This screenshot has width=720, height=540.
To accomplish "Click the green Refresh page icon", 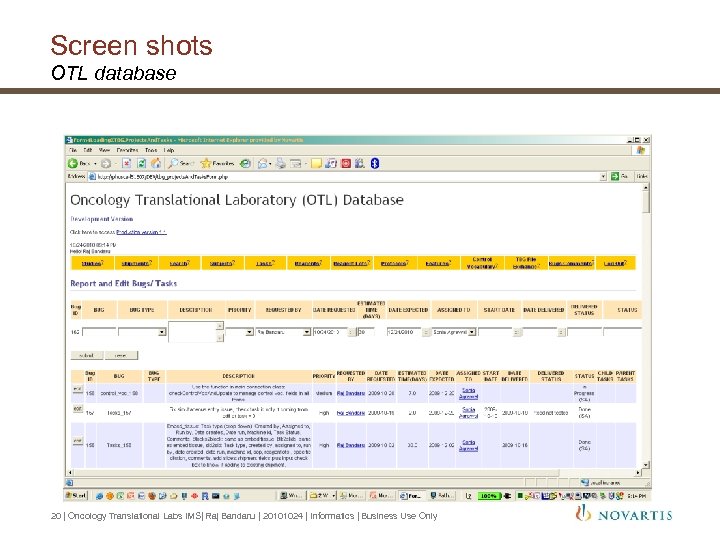I will coord(141,163).
